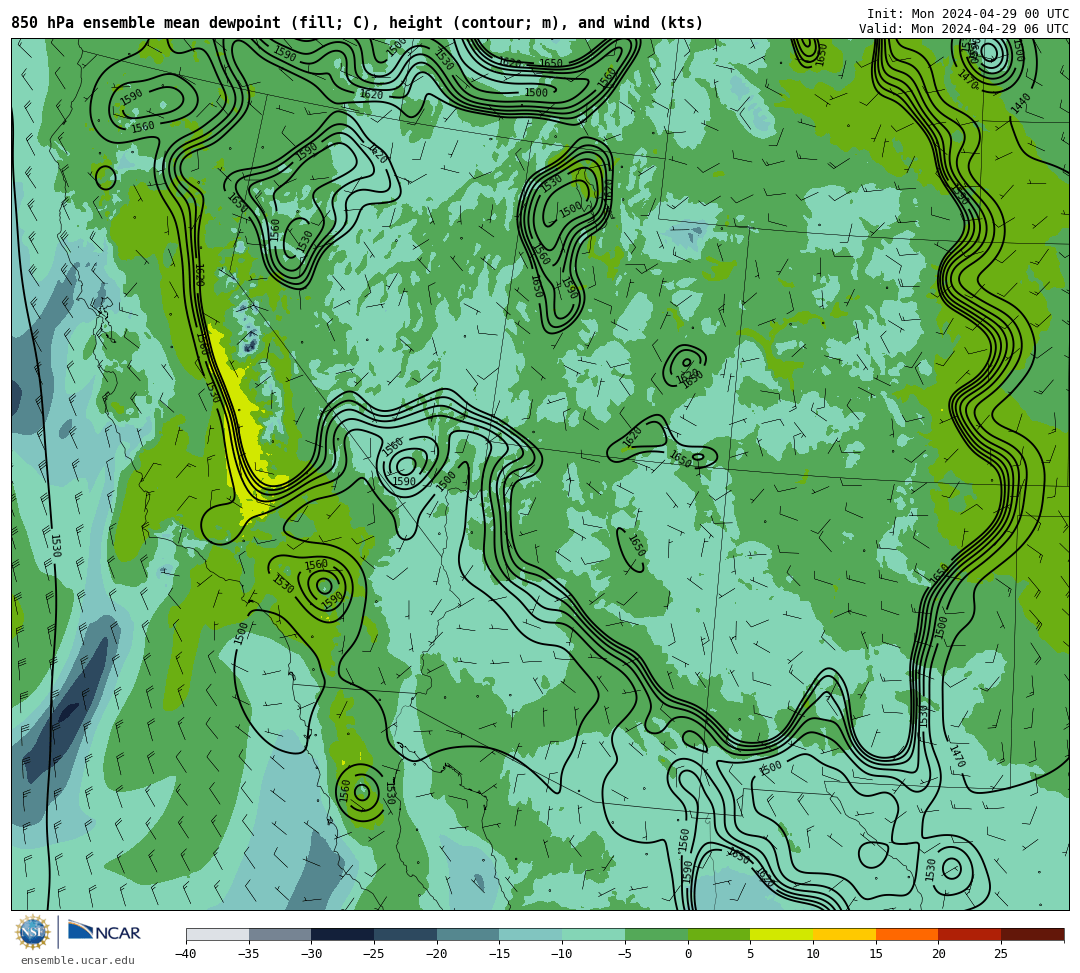
Task: Click the -5 colorbar tick label
Action: click(x=624, y=954)
